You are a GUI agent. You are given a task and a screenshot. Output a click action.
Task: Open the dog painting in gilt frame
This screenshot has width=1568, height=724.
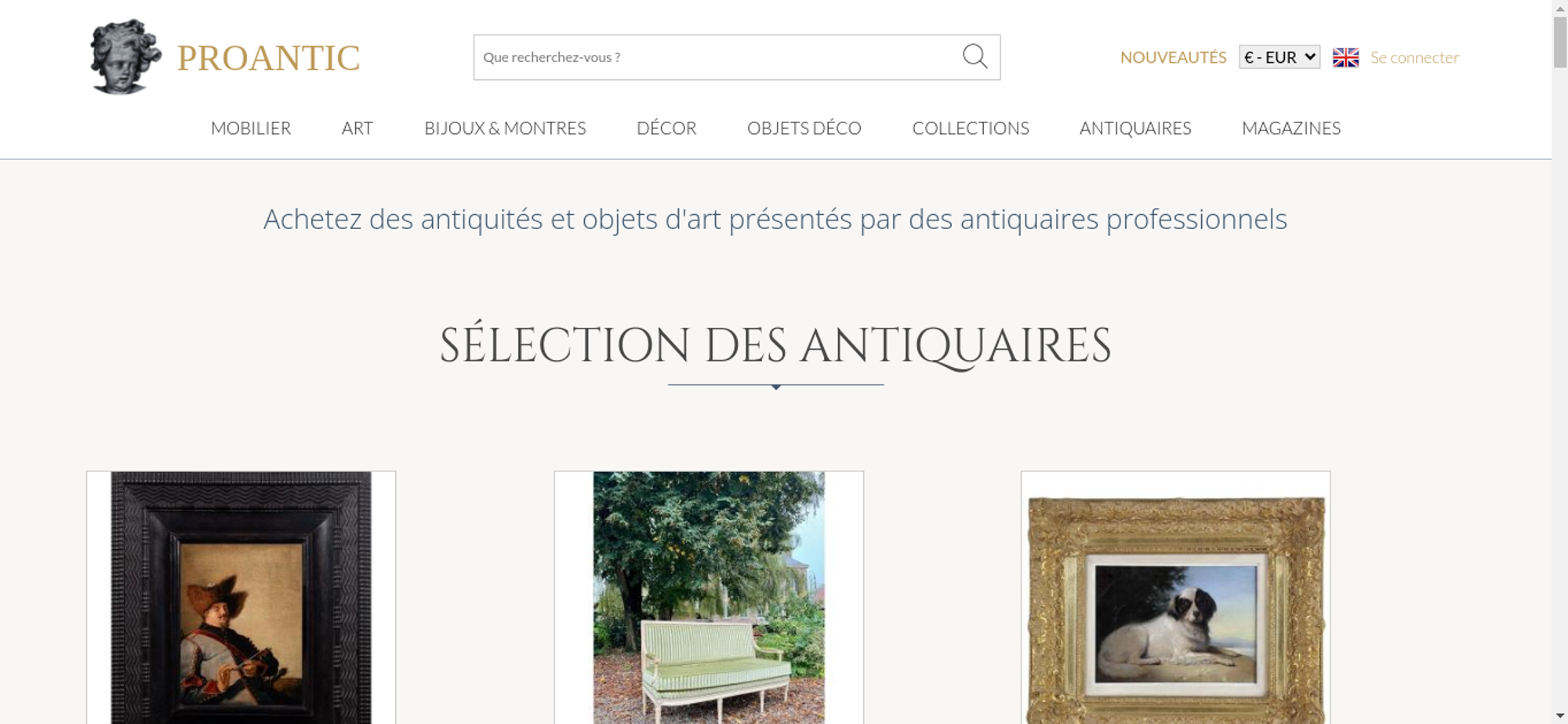coord(1175,598)
